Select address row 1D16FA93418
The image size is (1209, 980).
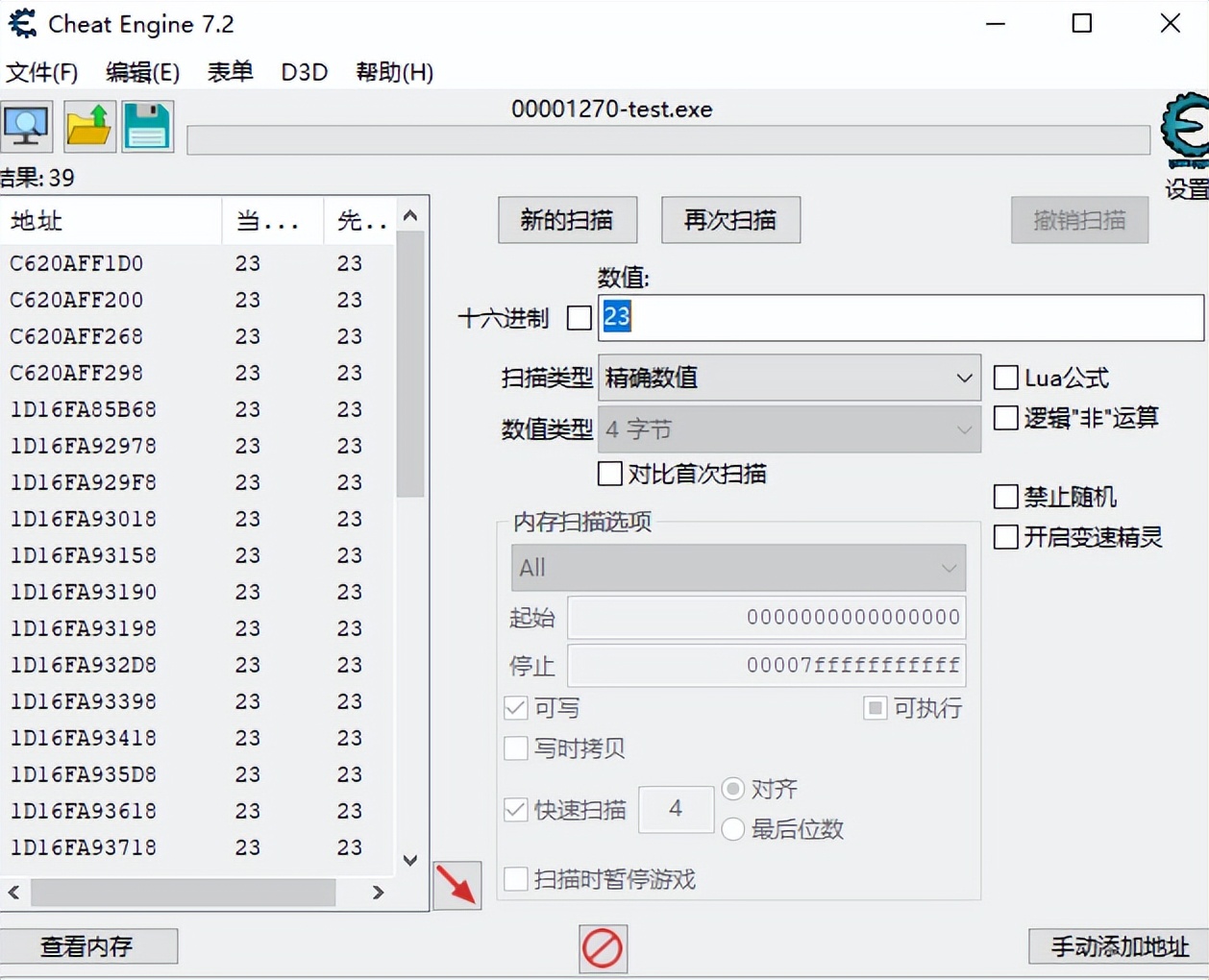pos(197,737)
